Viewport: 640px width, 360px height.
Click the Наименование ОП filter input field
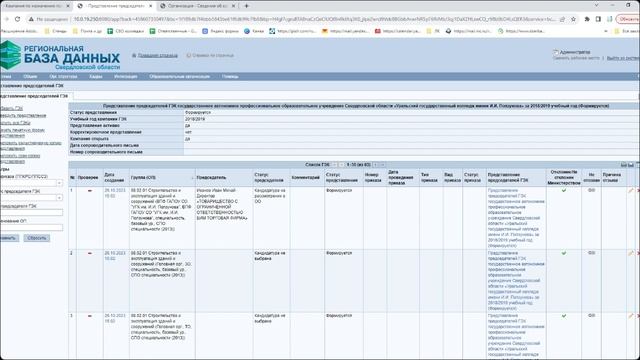tap(31, 227)
